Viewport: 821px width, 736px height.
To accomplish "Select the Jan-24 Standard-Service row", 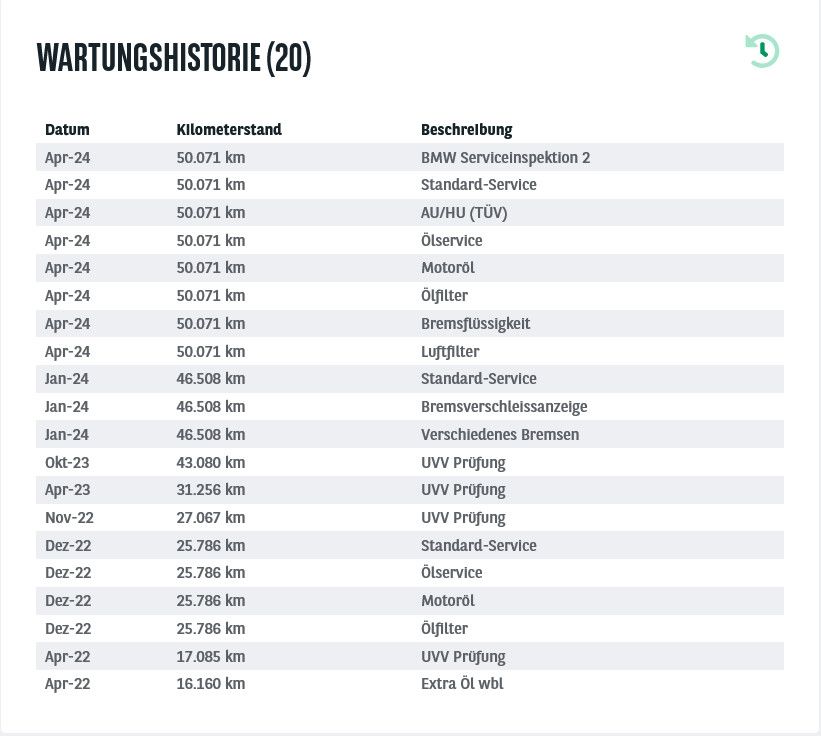I will coord(410,379).
